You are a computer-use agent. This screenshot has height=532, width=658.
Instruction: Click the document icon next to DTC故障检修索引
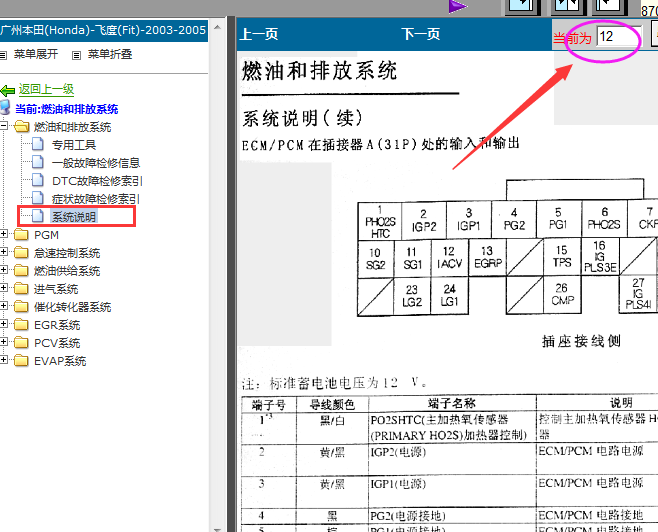[38, 180]
